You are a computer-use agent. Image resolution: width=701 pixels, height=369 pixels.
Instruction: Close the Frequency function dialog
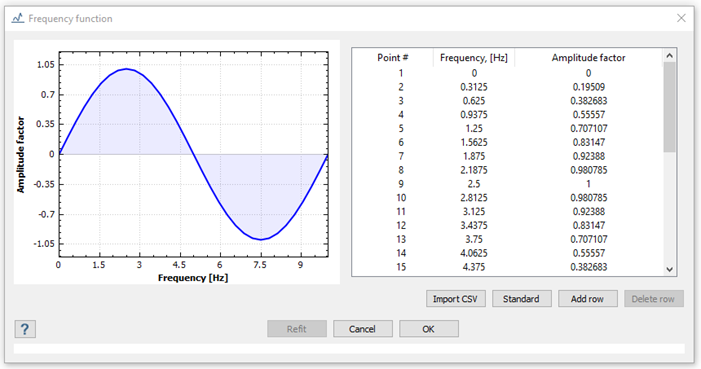681,18
